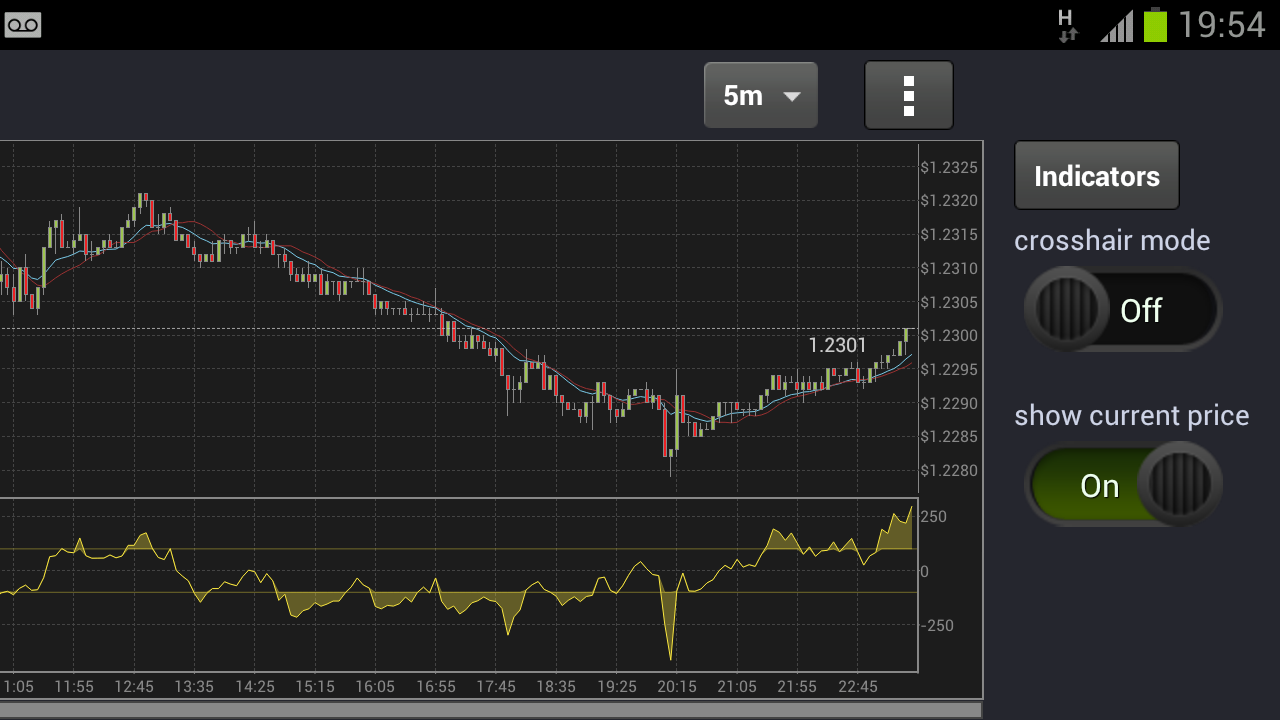The height and width of the screenshot is (720, 1280).
Task: Enable the crosshair mode switch
Action: tap(1122, 310)
